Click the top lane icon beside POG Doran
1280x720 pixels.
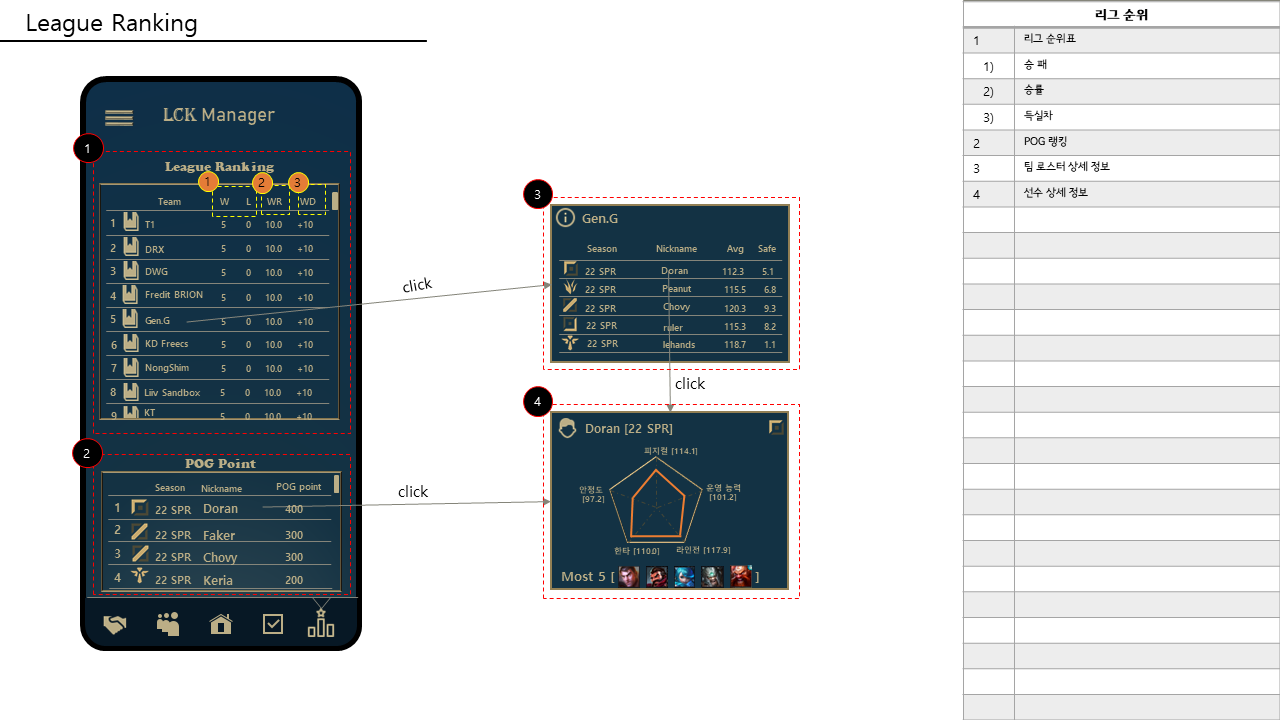[139, 508]
